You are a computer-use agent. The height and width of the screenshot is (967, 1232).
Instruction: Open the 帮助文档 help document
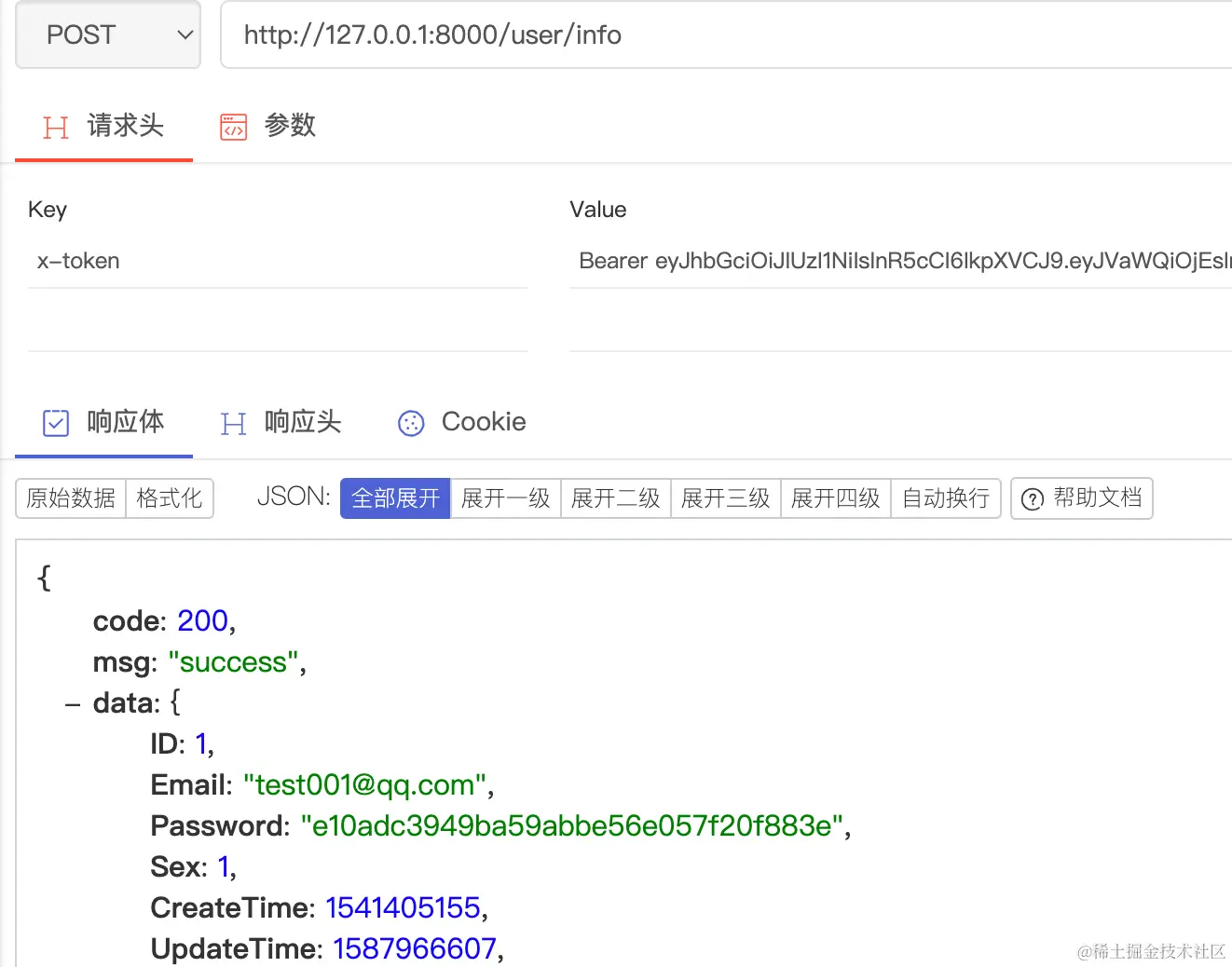pyautogui.click(x=1082, y=498)
